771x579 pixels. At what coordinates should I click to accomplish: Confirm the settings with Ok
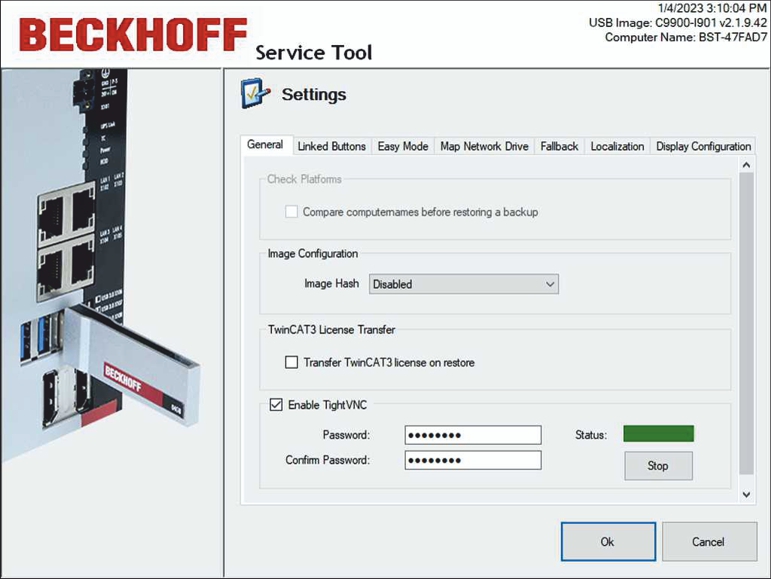[608, 542]
